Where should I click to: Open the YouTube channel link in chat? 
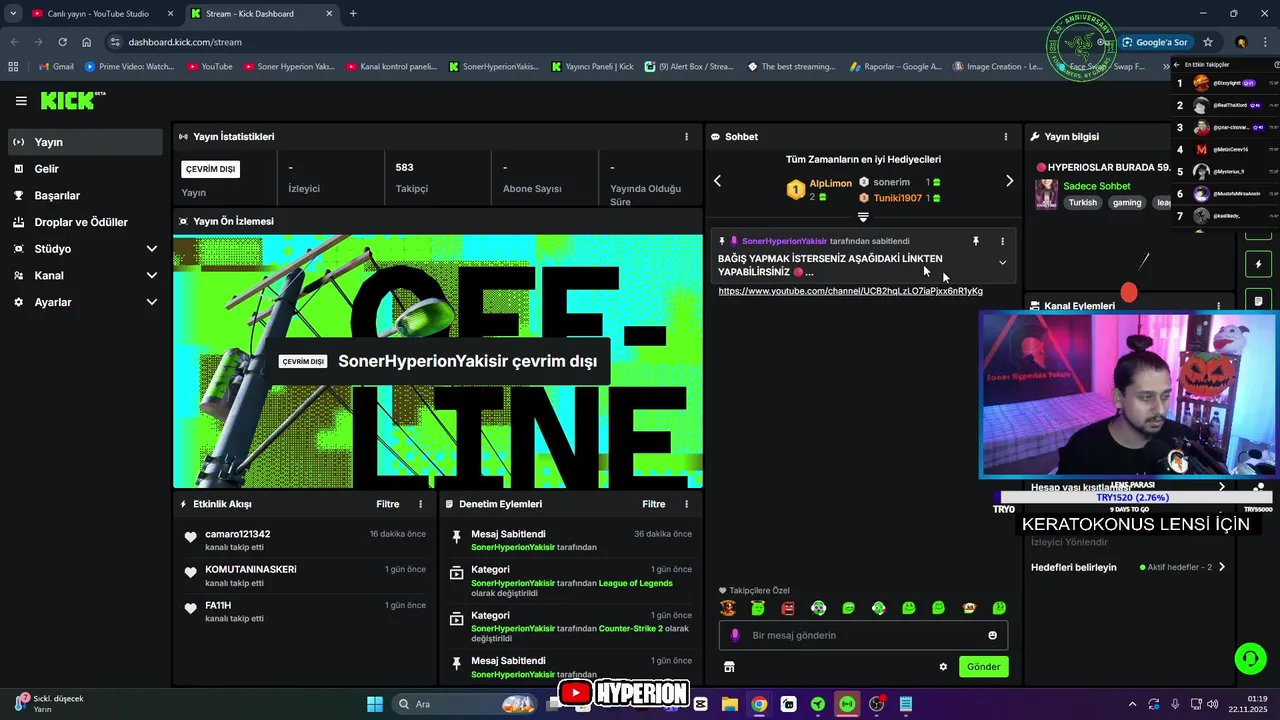(850, 291)
